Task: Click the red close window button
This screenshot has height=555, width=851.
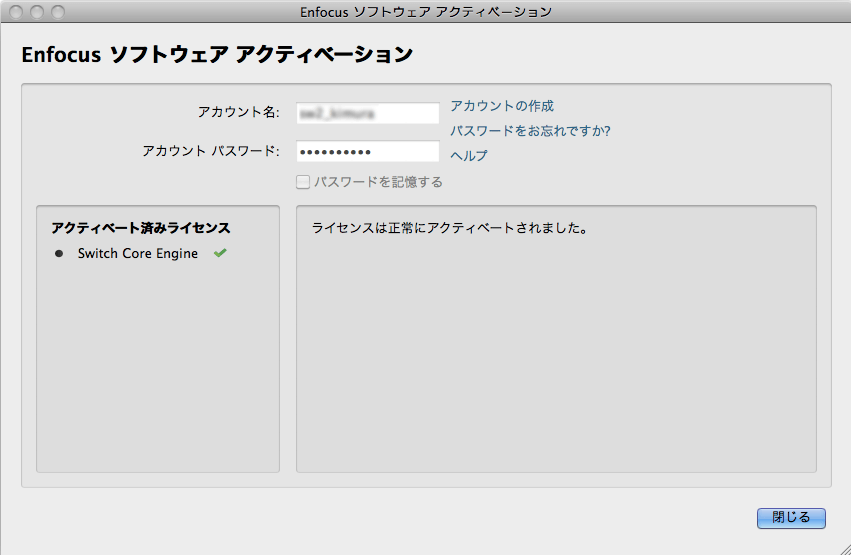Action: (16, 11)
